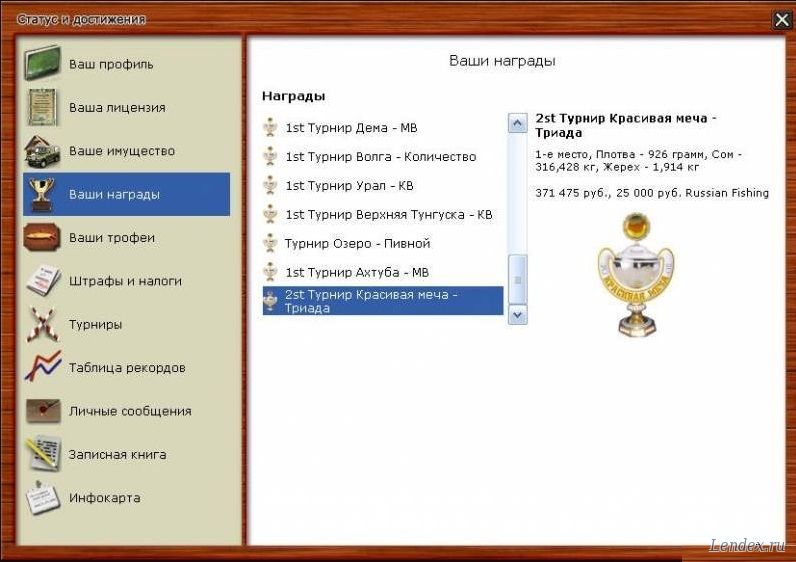Select 1st Турнир Верхняя Тунгуска - КВ

coord(388,214)
